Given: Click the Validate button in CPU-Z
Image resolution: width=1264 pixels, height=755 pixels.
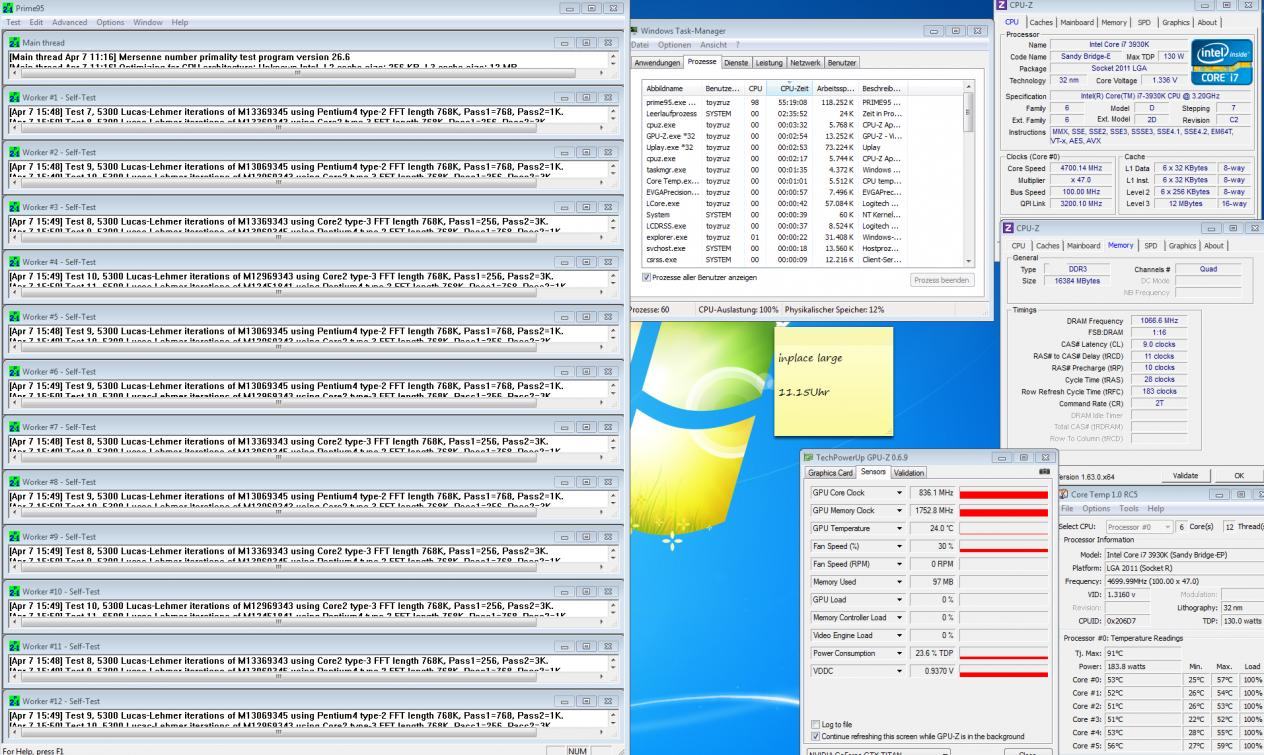Looking at the screenshot, I should [1185, 476].
